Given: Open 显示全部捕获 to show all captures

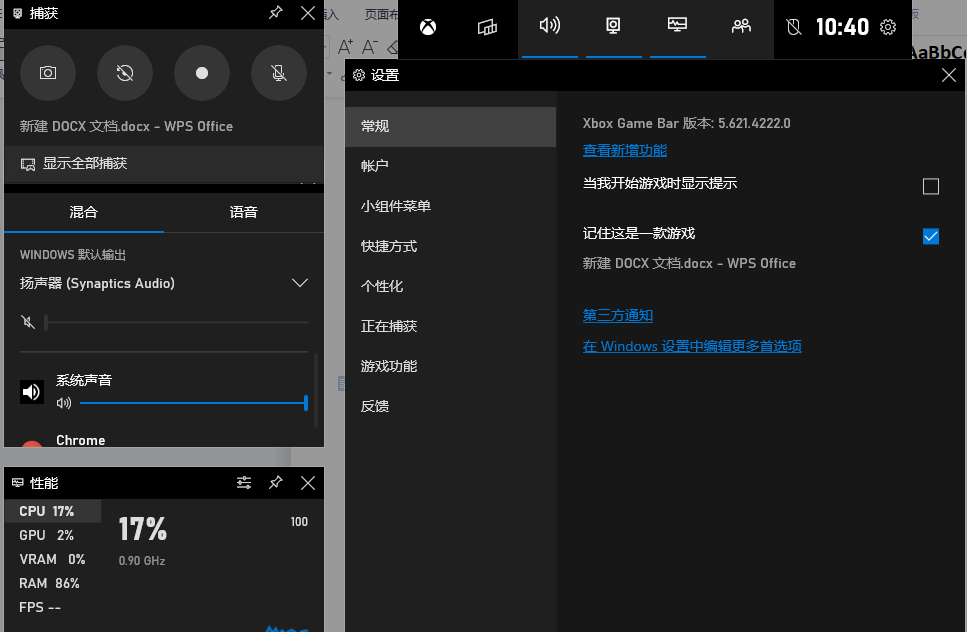Looking at the screenshot, I should (x=163, y=163).
